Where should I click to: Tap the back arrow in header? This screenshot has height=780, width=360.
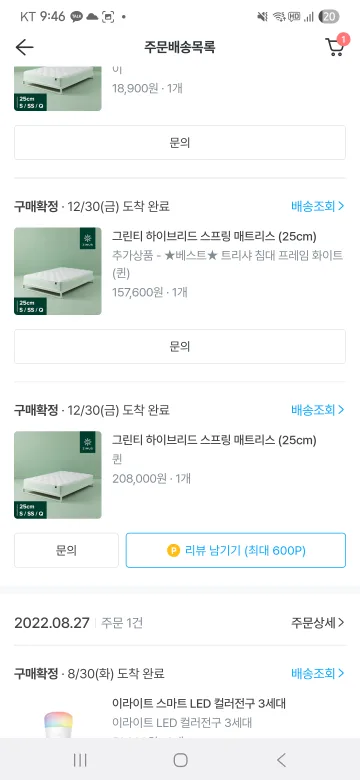pyautogui.click(x=24, y=47)
